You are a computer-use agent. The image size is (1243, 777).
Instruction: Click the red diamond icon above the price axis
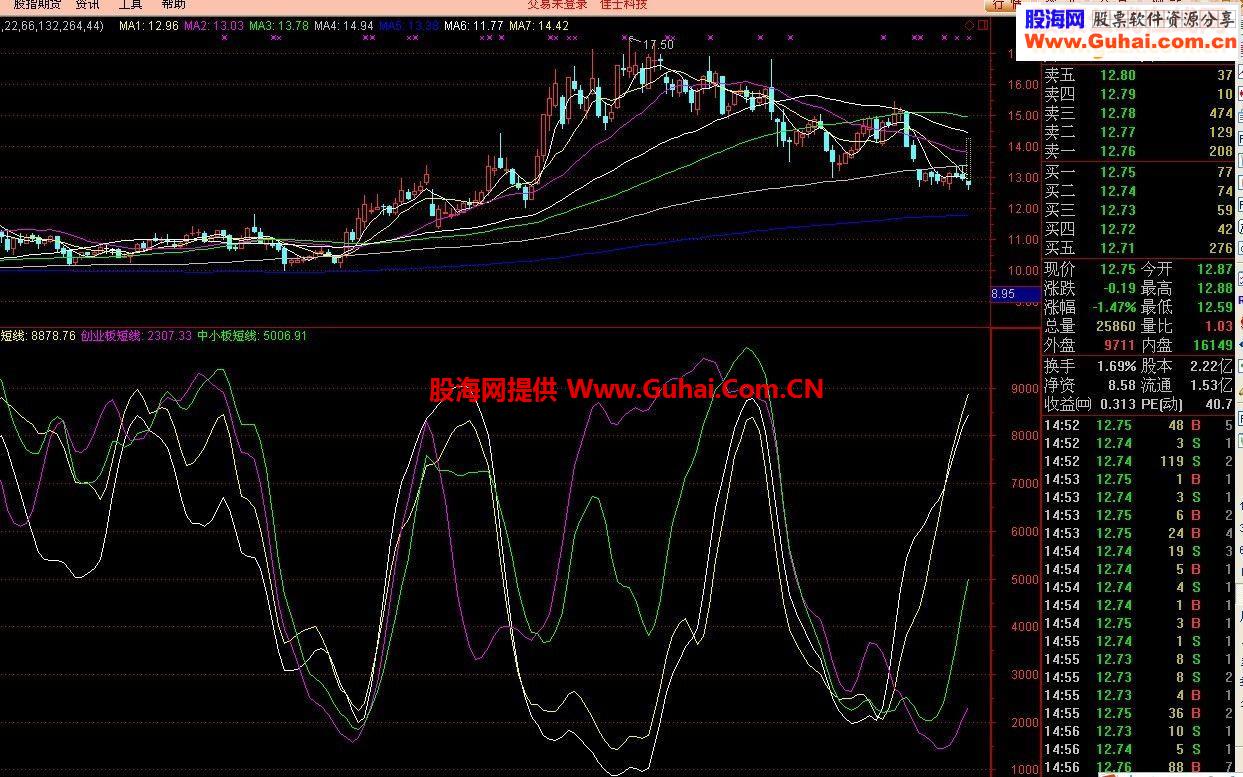tap(969, 25)
